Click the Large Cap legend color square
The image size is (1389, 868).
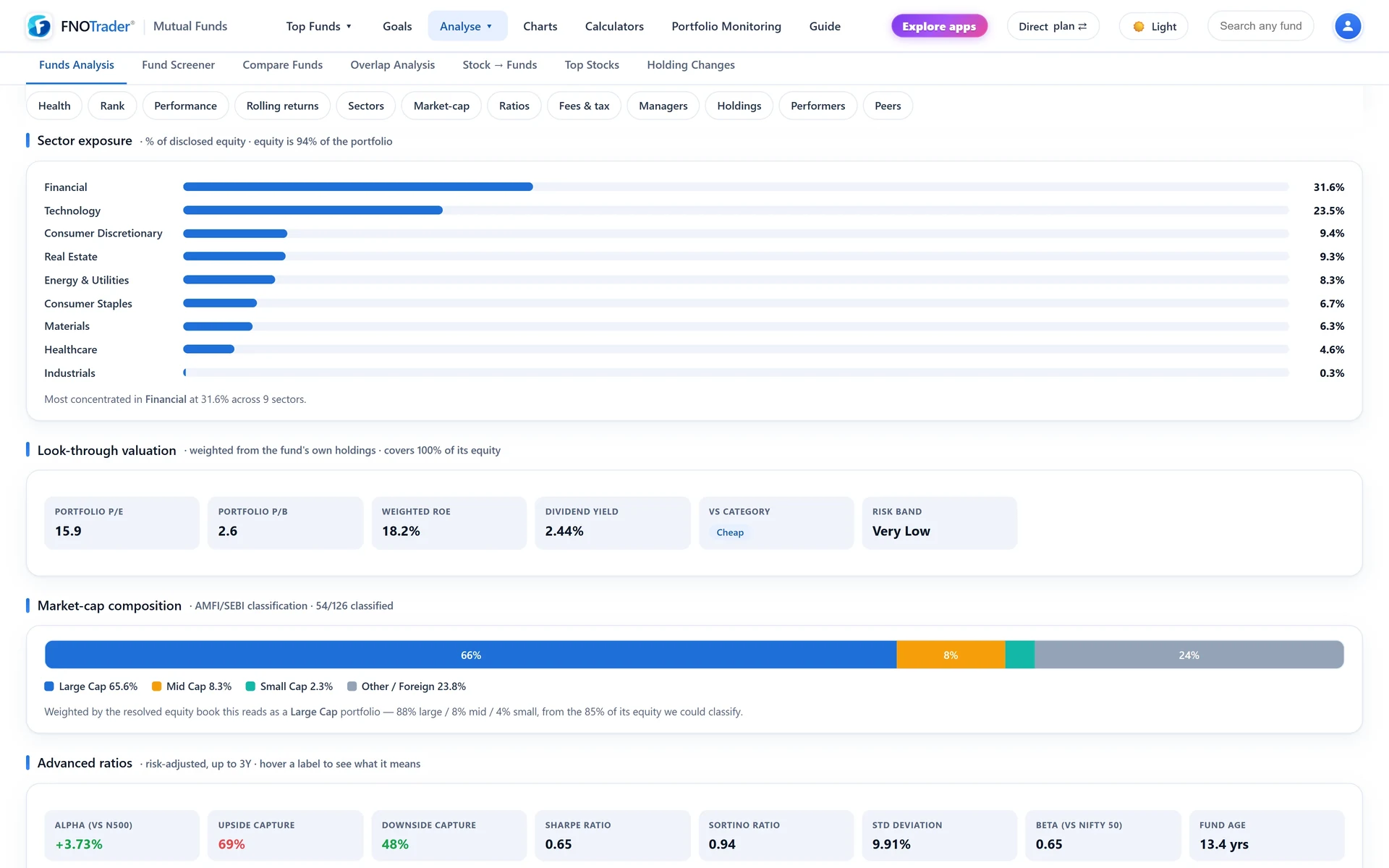pos(49,686)
